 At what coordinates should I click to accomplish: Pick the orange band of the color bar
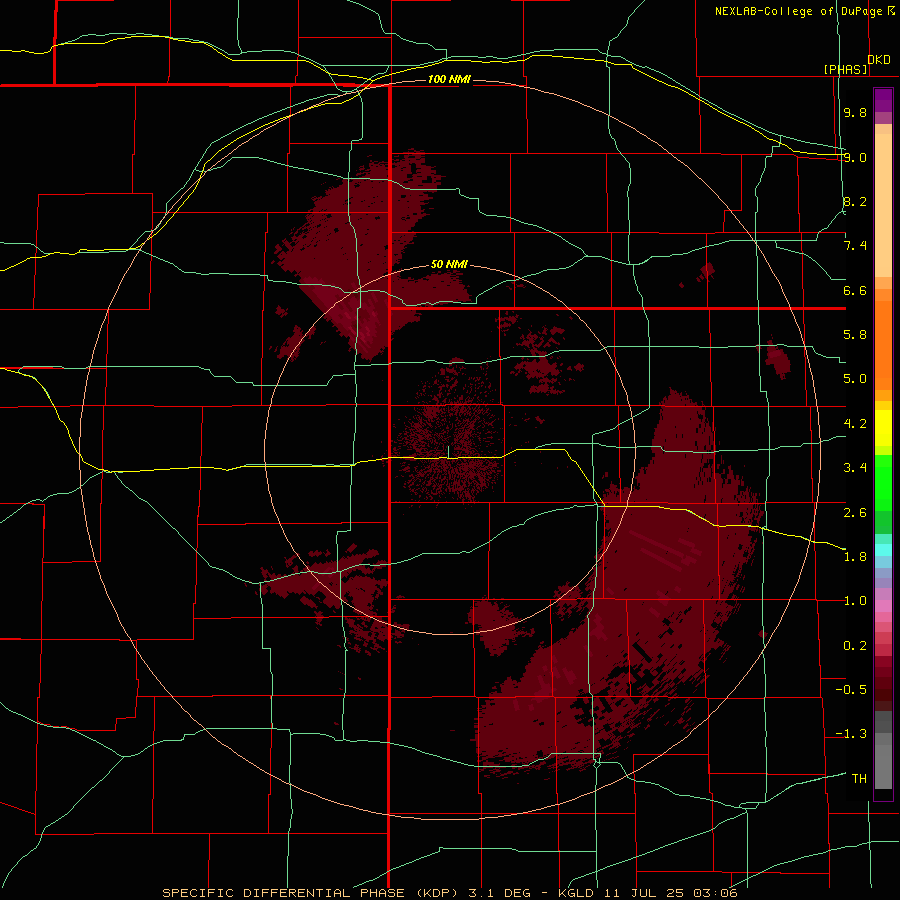(x=883, y=345)
